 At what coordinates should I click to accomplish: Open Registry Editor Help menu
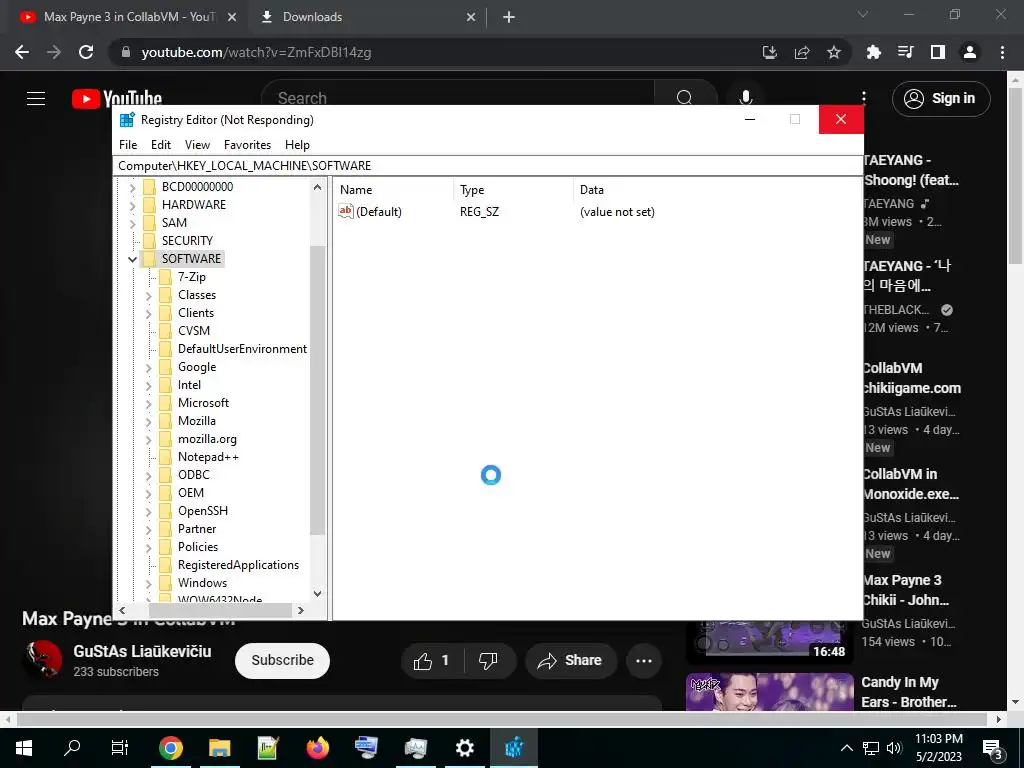297,145
